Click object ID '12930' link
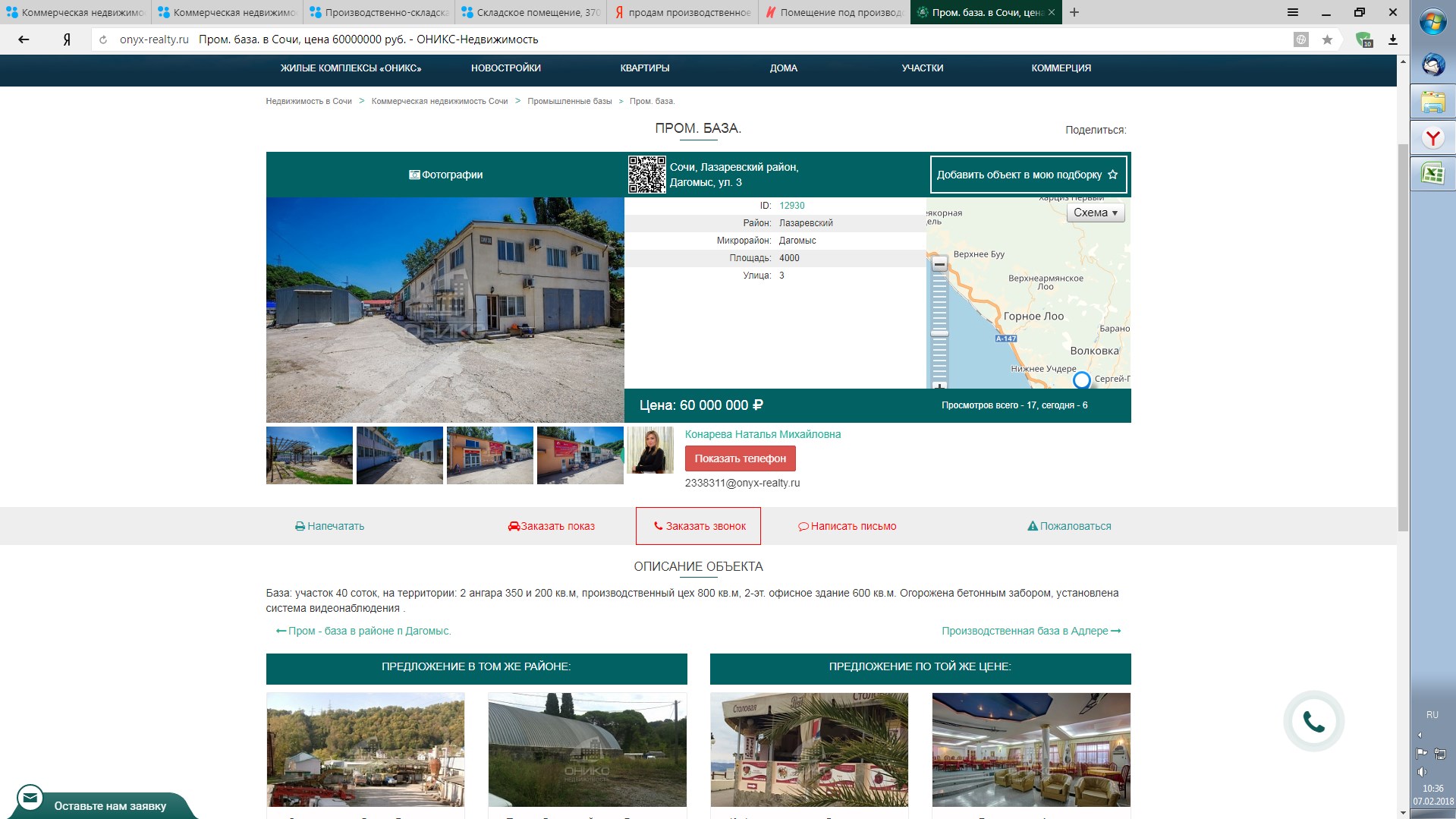1456x819 pixels. (792, 206)
